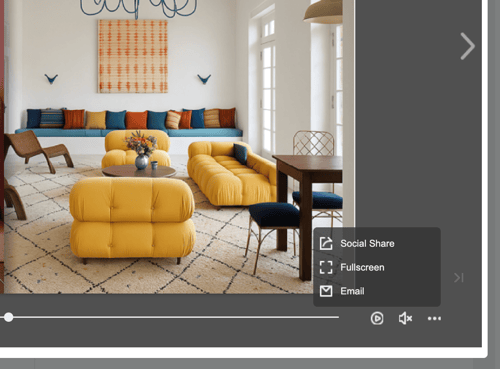
Task: Skip to last slide icon
Action: (459, 277)
